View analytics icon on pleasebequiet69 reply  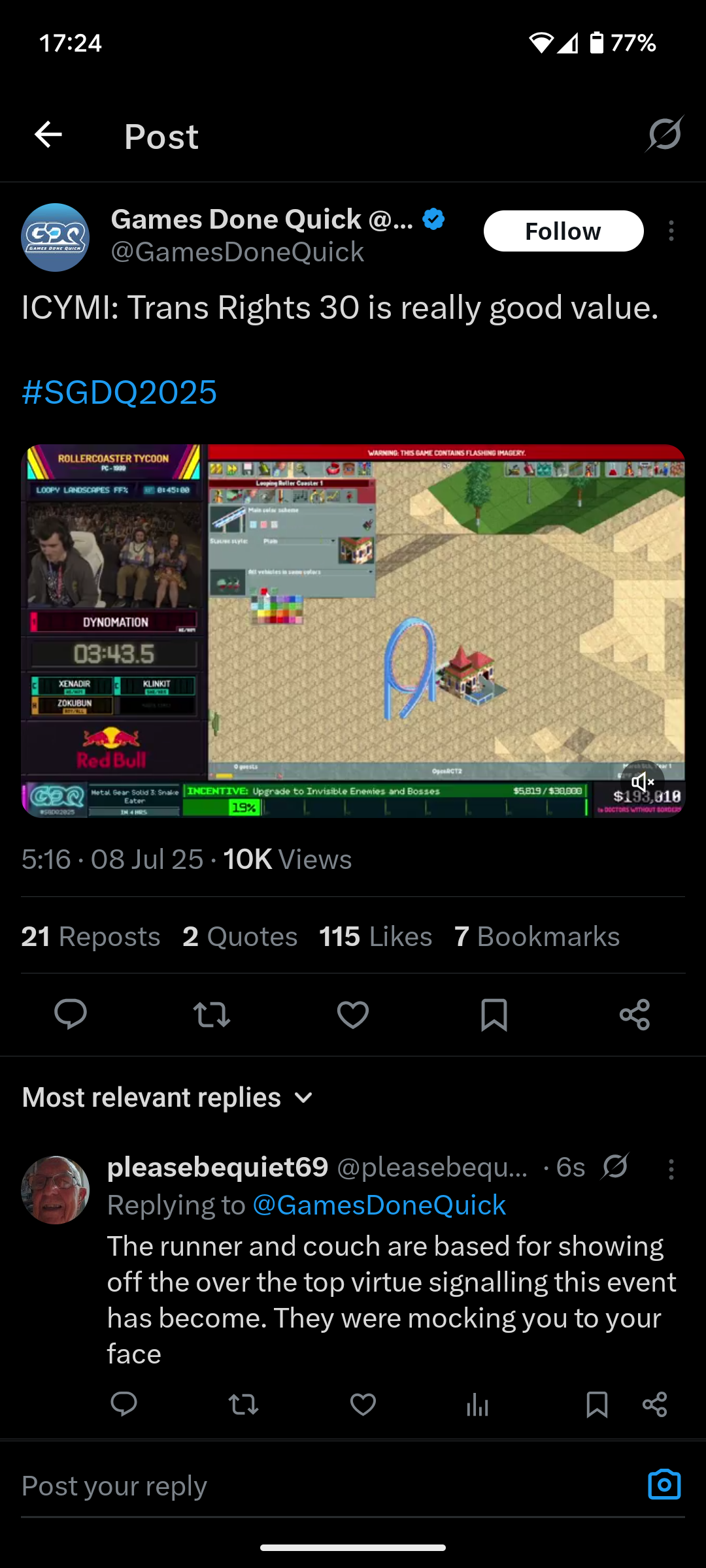[478, 1404]
